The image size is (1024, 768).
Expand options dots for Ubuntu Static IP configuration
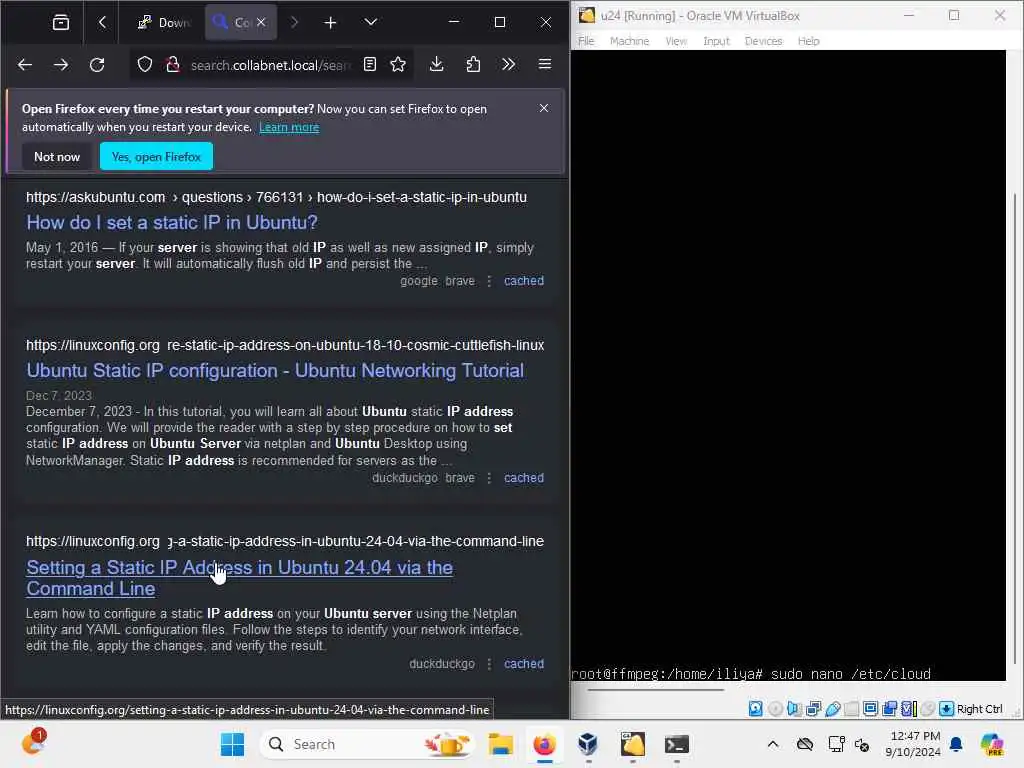click(489, 478)
